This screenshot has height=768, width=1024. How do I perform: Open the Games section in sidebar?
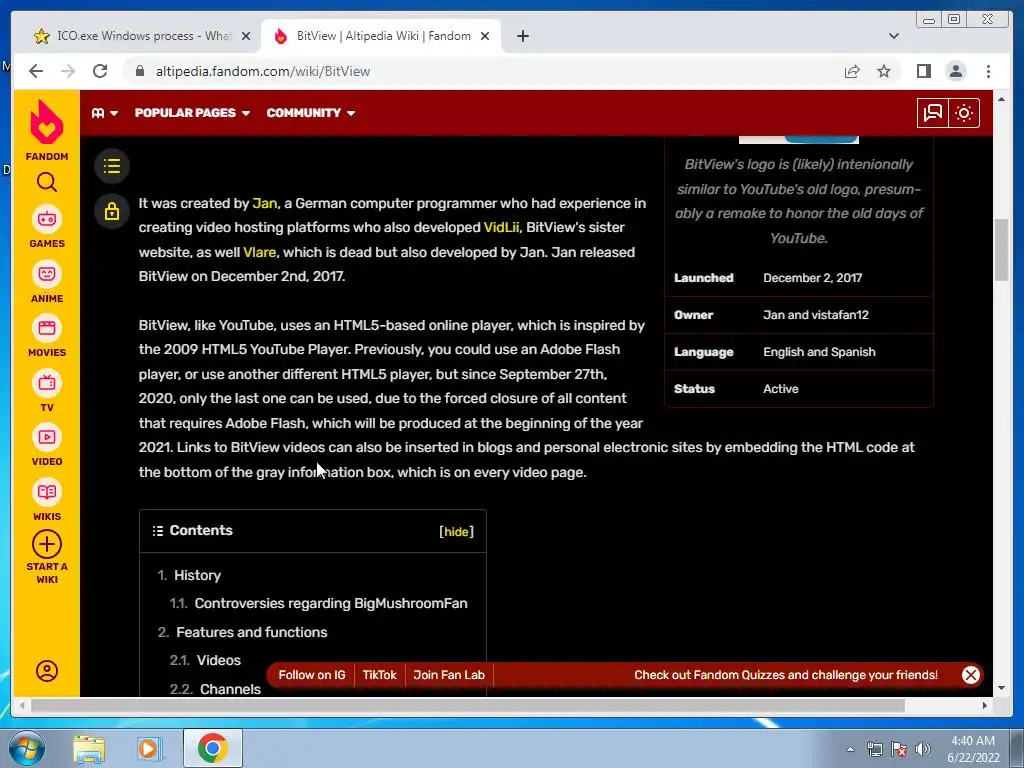pos(46,227)
